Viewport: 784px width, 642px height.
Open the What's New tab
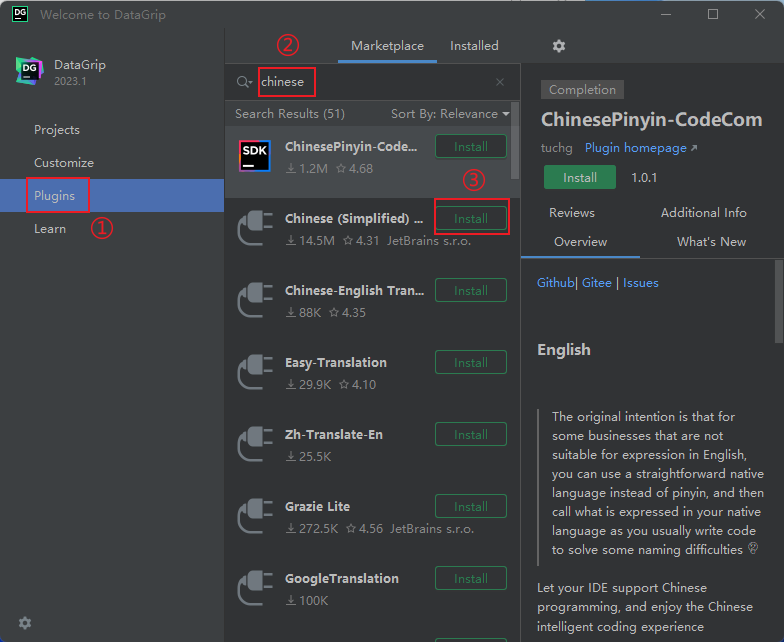(x=711, y=242)
